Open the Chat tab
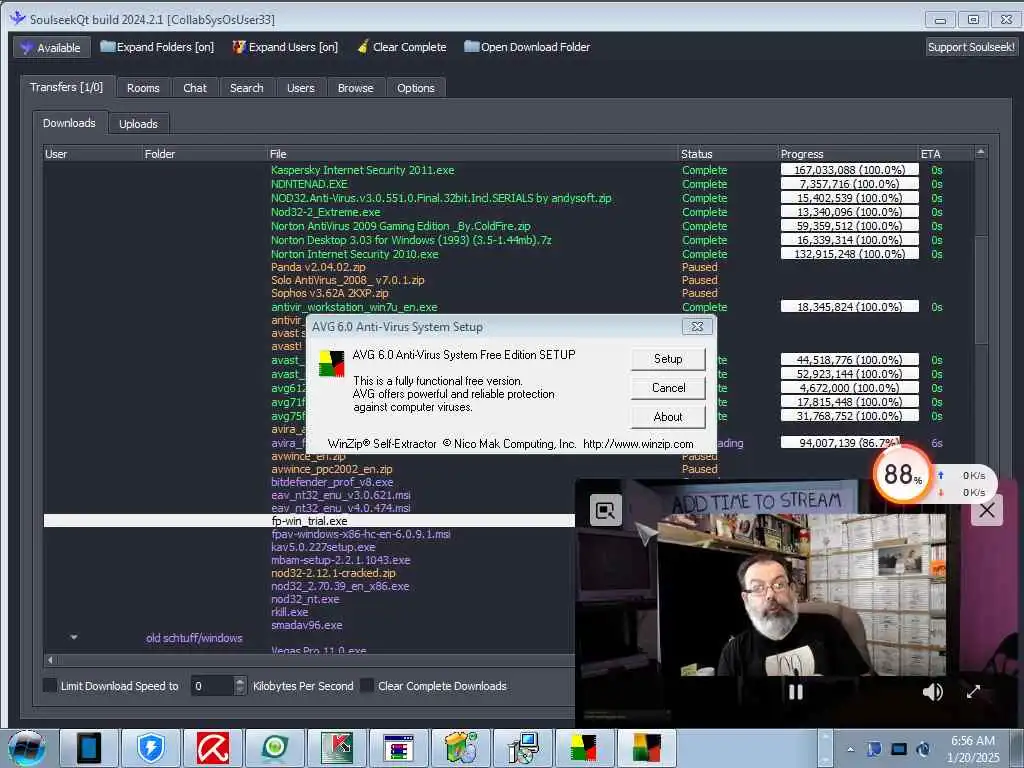 point(195,88)
